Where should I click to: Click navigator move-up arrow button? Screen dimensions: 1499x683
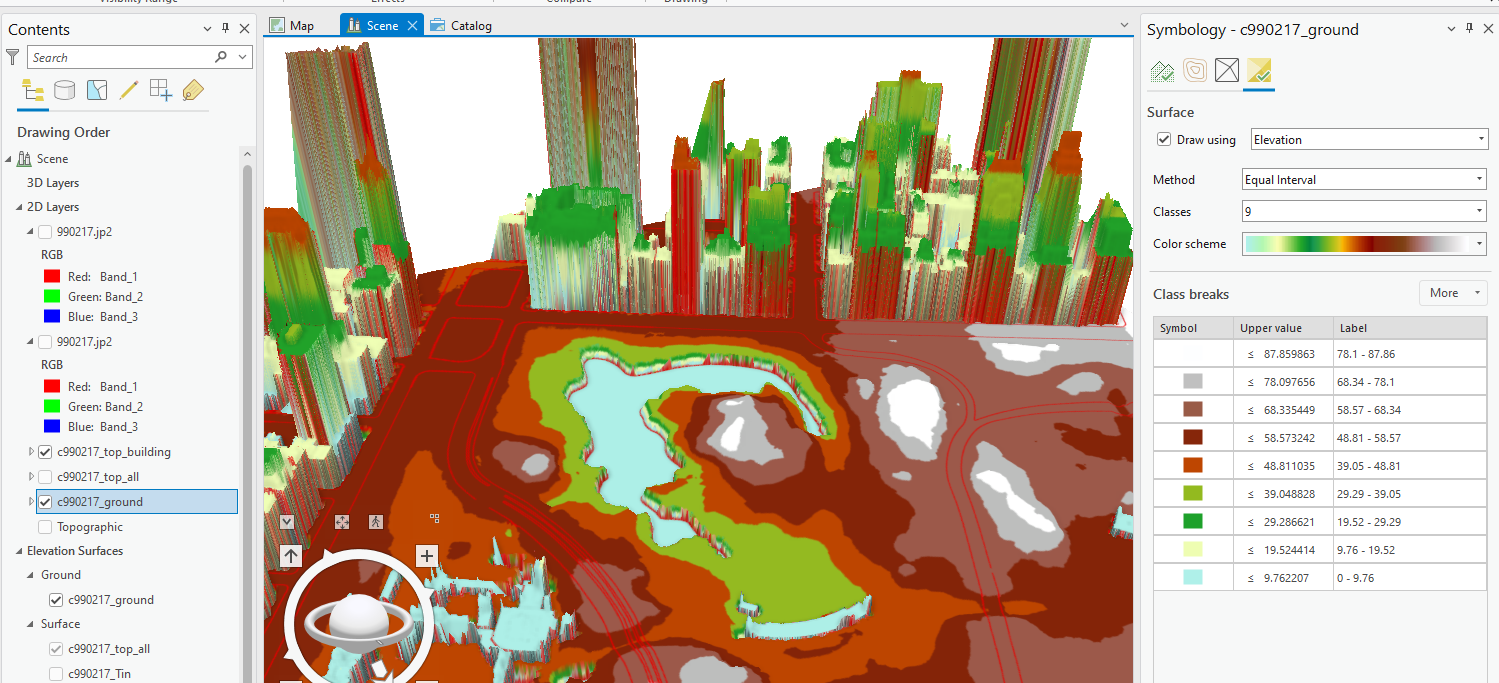tap(291, 556)
